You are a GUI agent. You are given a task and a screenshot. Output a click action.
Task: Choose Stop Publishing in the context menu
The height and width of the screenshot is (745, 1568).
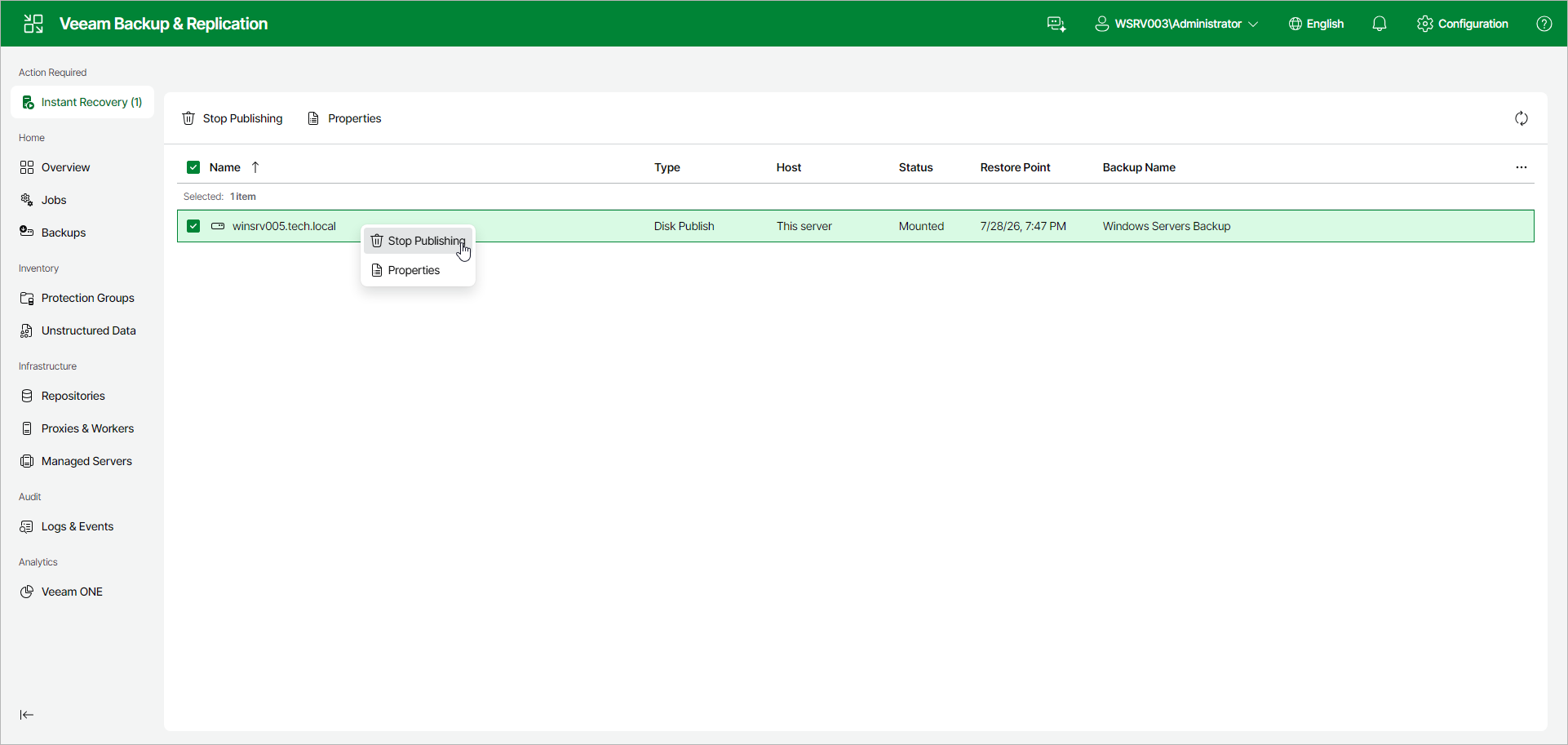pos(418,241)
